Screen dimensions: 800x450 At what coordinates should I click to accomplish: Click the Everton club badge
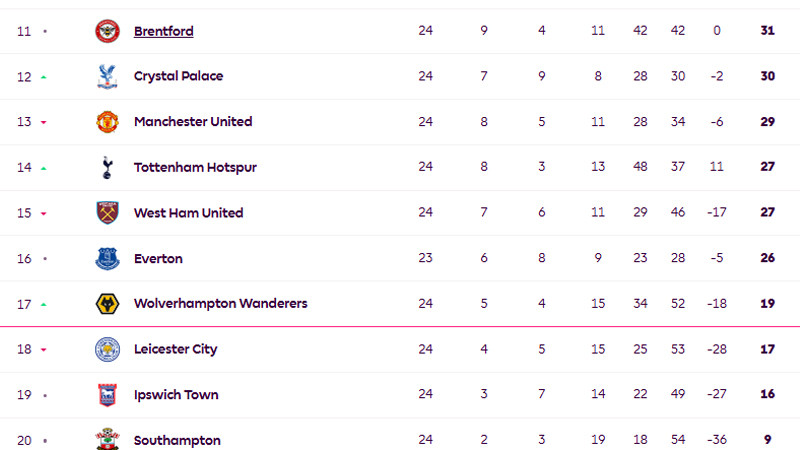(107, 258)
